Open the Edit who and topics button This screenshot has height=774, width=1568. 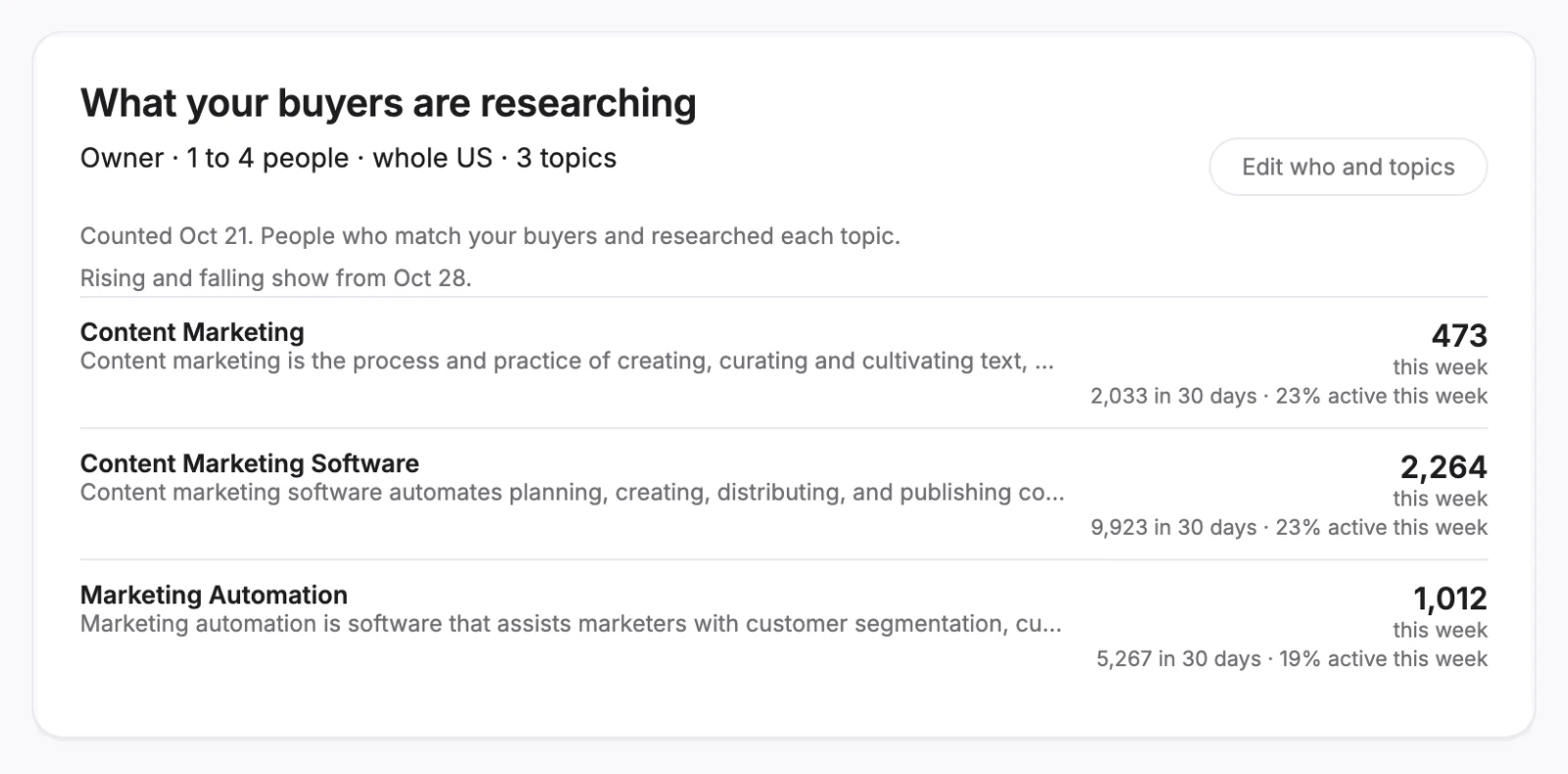(1347, 167)
